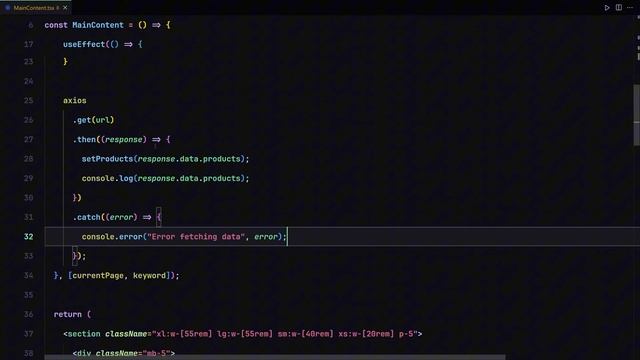
Task: Place cursor on 'axios' text
Action: [75, 100]
